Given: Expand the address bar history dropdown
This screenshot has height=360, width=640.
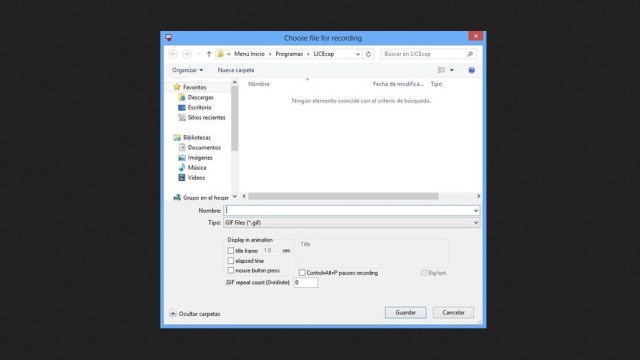Looking at the screenshot, I should (x=358, y=54).
